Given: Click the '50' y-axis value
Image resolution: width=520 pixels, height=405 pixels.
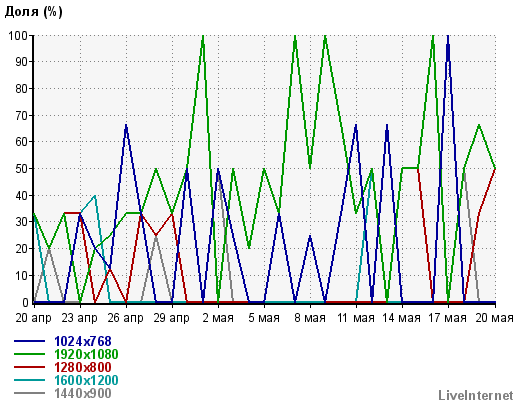Looking at the screenshot, I should pos(22,169).
